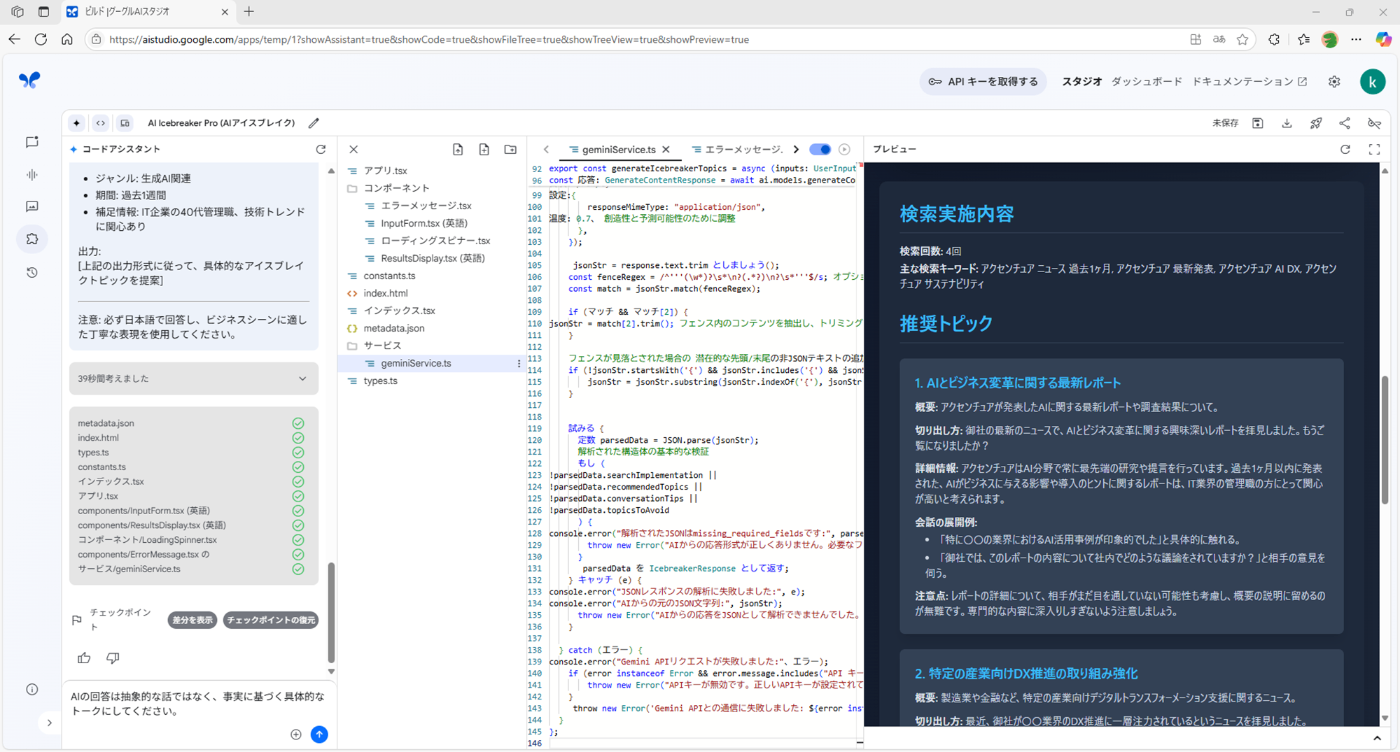Open the stream audio waveform sidebar icon

[32, 175]
